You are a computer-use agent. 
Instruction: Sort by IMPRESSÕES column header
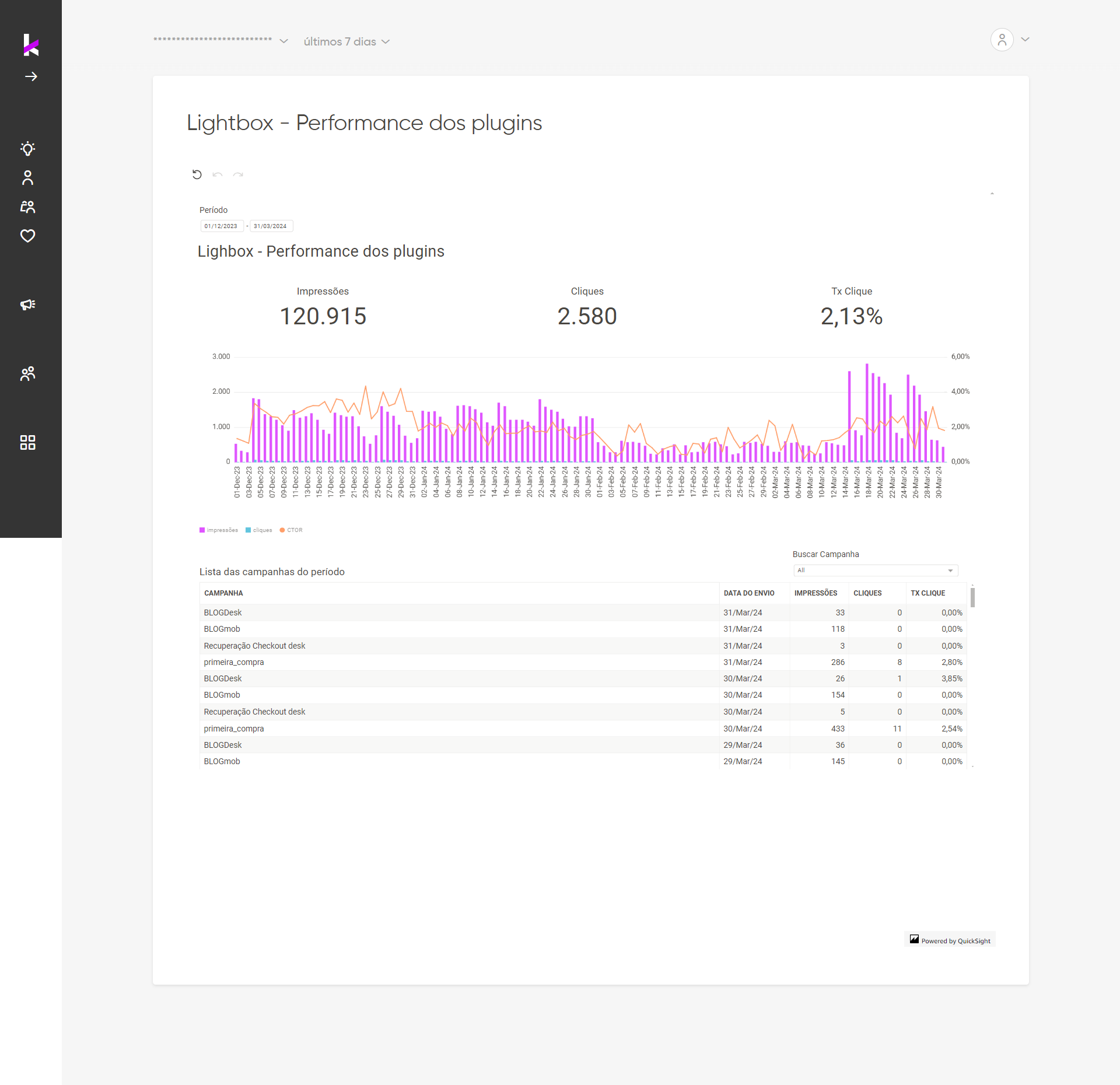pos(815,593)
